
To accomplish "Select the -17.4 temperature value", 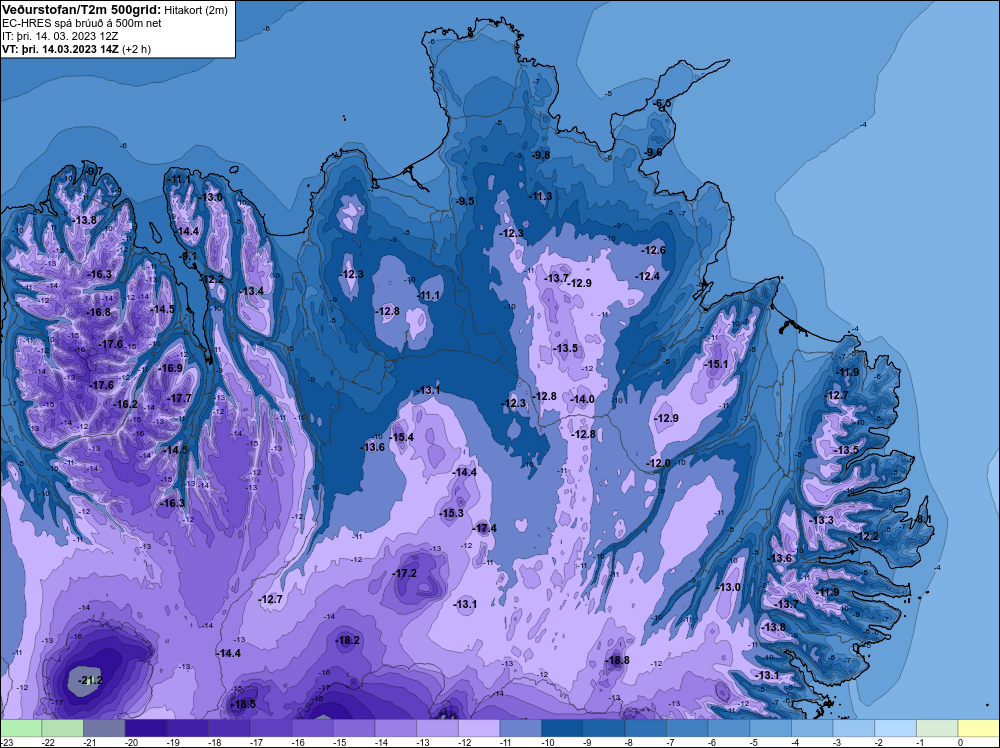I will coord(485,528).
